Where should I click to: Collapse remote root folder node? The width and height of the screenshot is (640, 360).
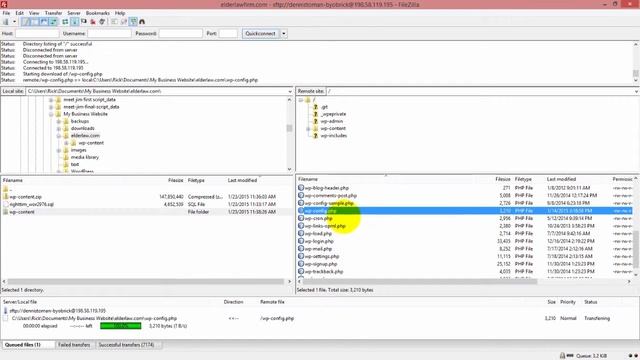(x=301, y=100)
